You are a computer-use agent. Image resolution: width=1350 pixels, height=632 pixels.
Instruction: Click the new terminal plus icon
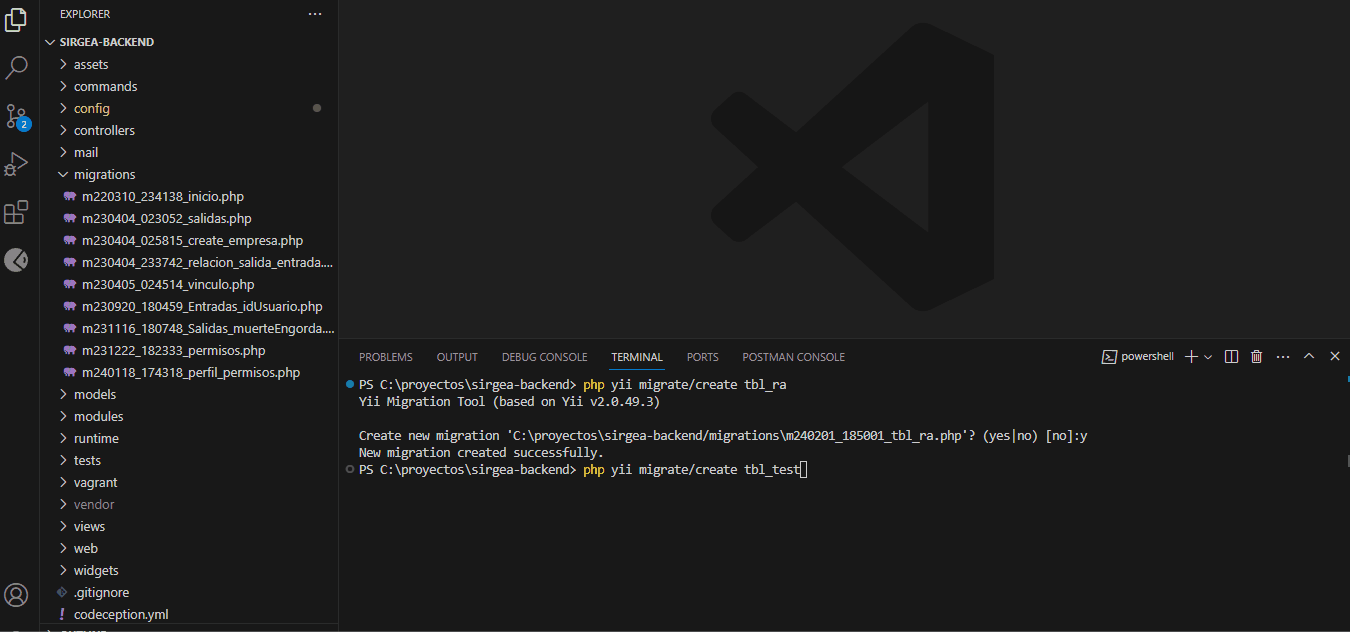pyautogui.click(x=1191, y=356)
